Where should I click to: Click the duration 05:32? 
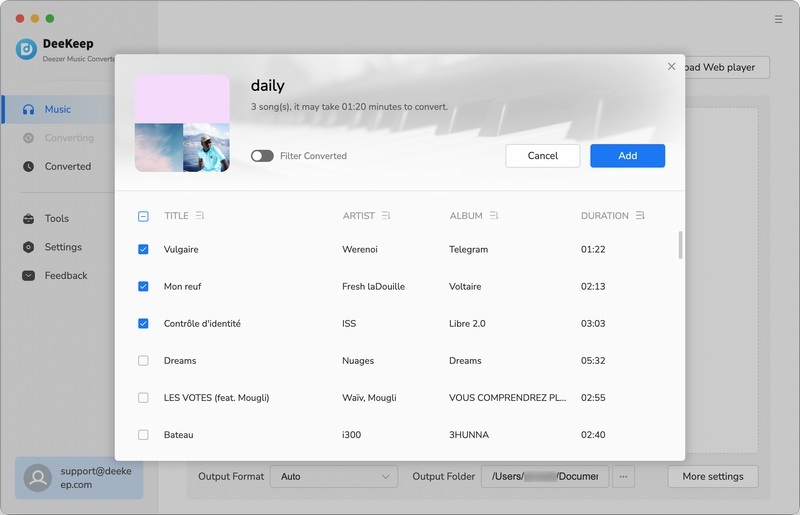(593, 360)
